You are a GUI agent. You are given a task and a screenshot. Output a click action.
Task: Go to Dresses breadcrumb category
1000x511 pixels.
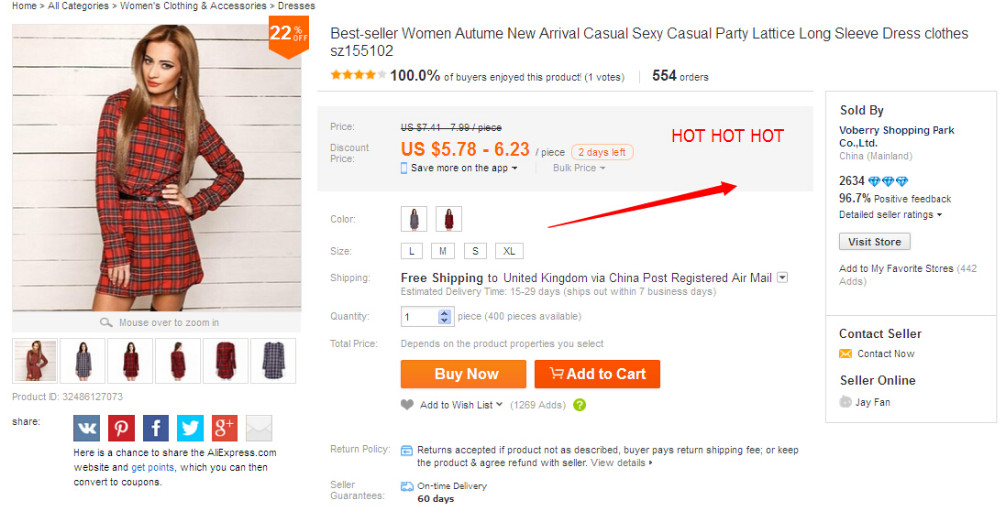296,6
